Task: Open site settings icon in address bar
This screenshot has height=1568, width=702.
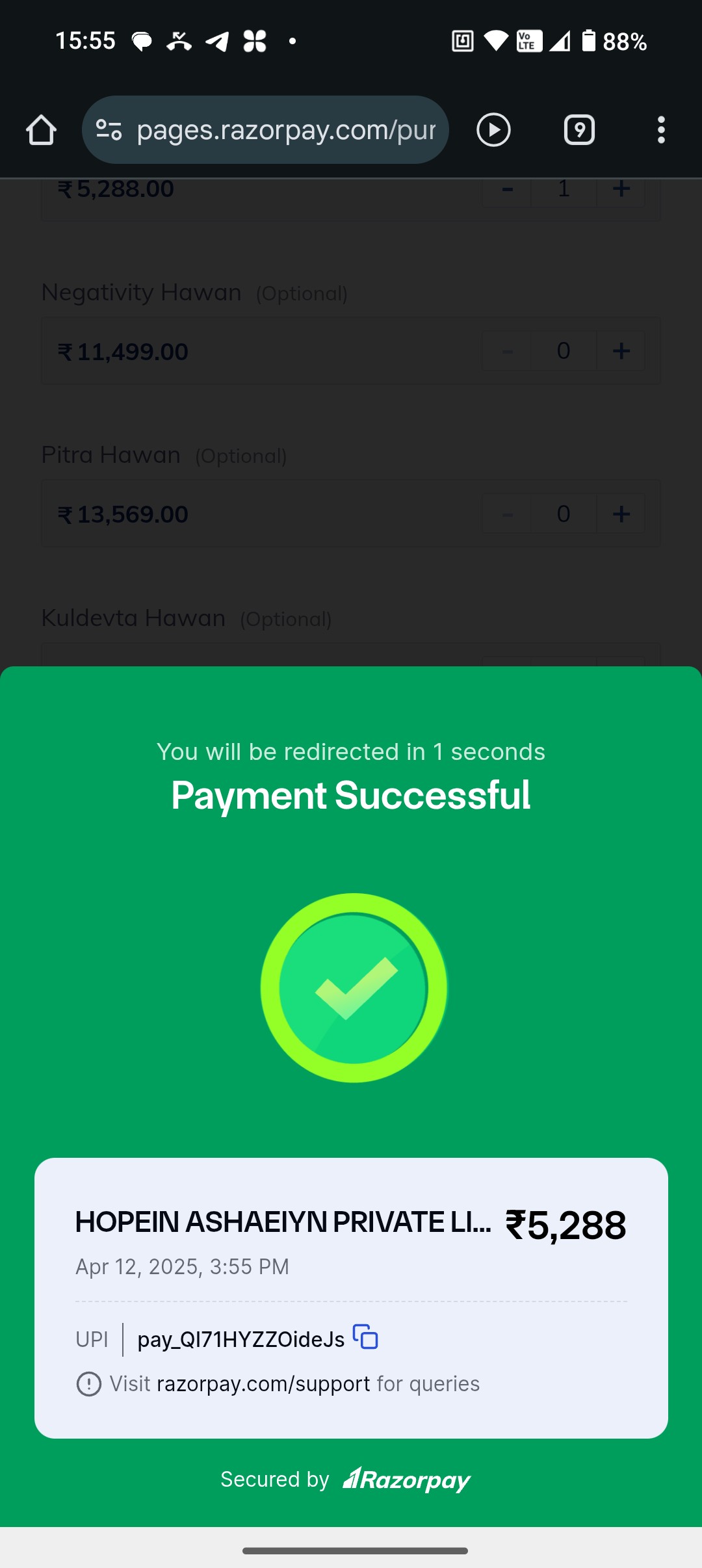Action: click(109, 130)
